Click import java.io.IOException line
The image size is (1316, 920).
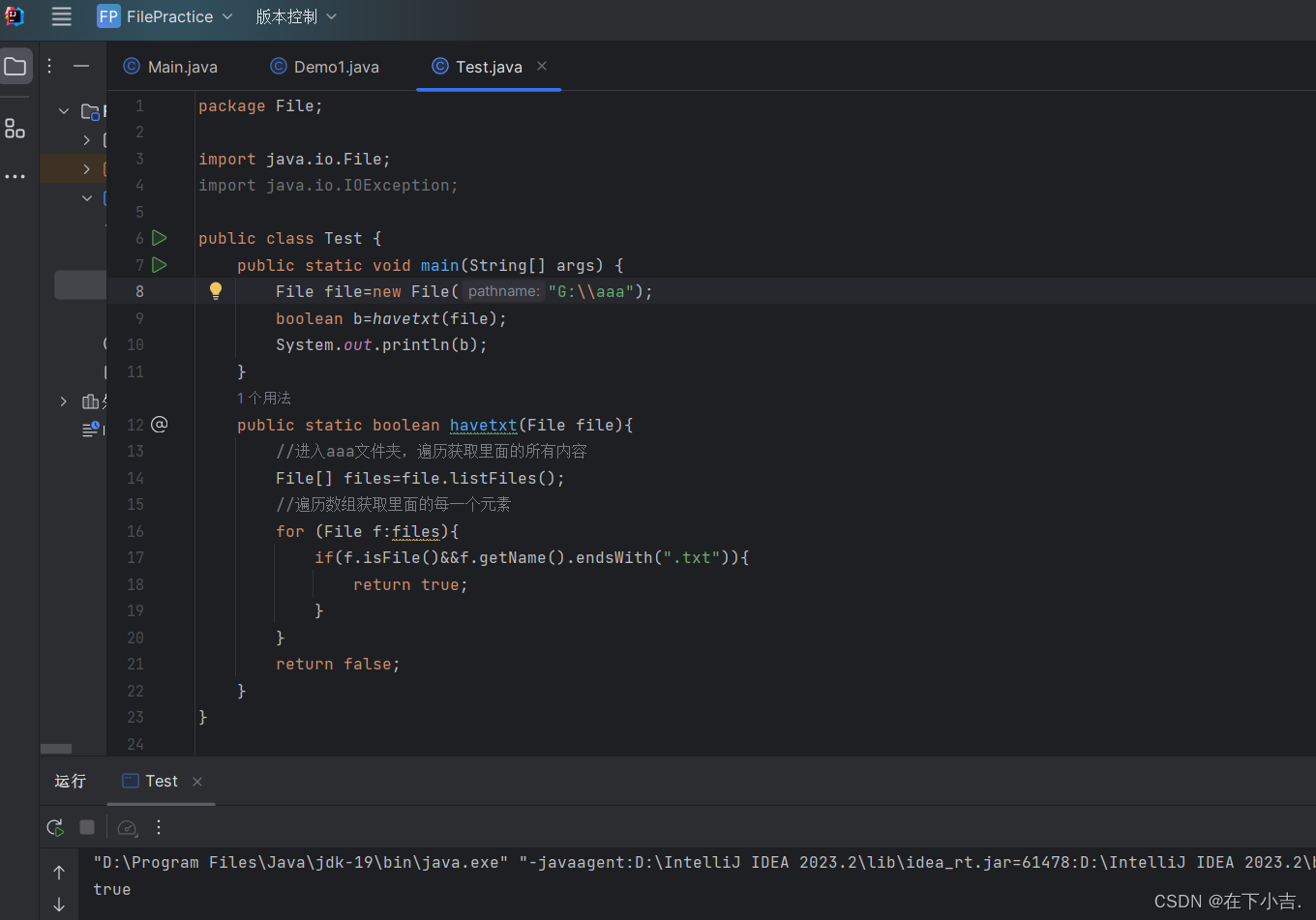(x=328, y=185)
